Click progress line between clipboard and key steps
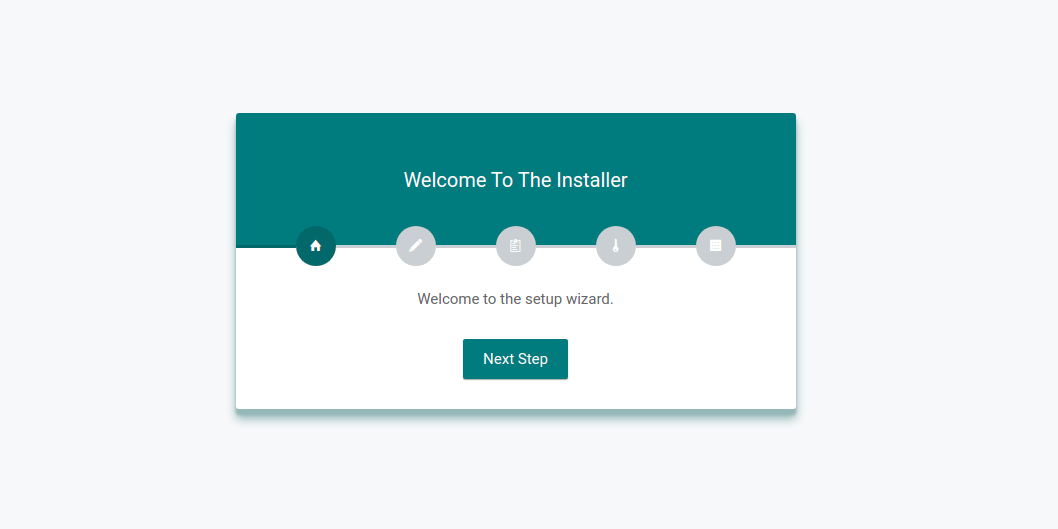1058x529 pixels. click(566, 246)
